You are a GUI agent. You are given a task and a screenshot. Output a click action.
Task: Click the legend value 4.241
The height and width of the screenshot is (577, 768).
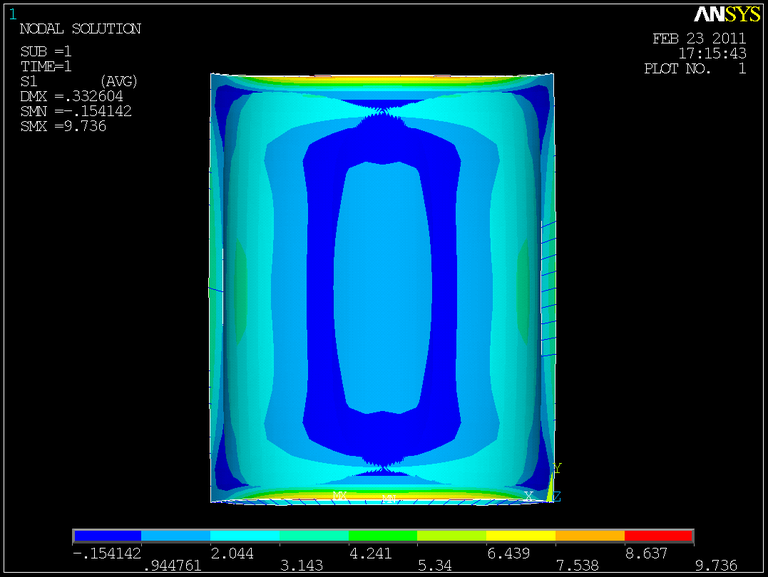[x=370, y=553]
